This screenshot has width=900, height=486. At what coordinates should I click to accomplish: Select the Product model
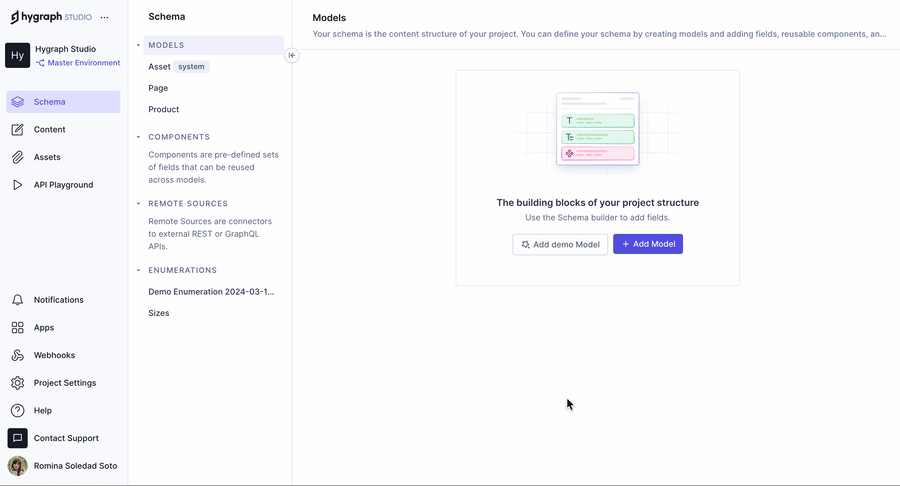(x=164, y=110)
